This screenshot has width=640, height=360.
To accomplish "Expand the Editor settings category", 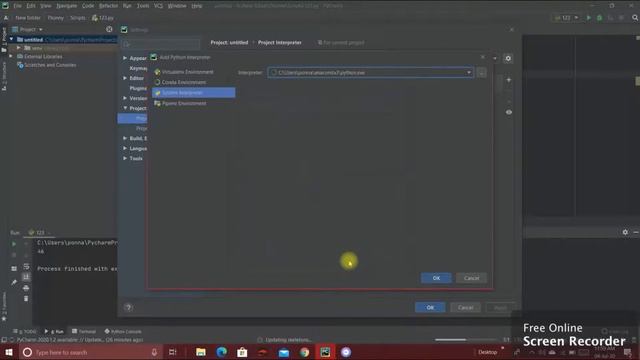I will click(125, 78).
